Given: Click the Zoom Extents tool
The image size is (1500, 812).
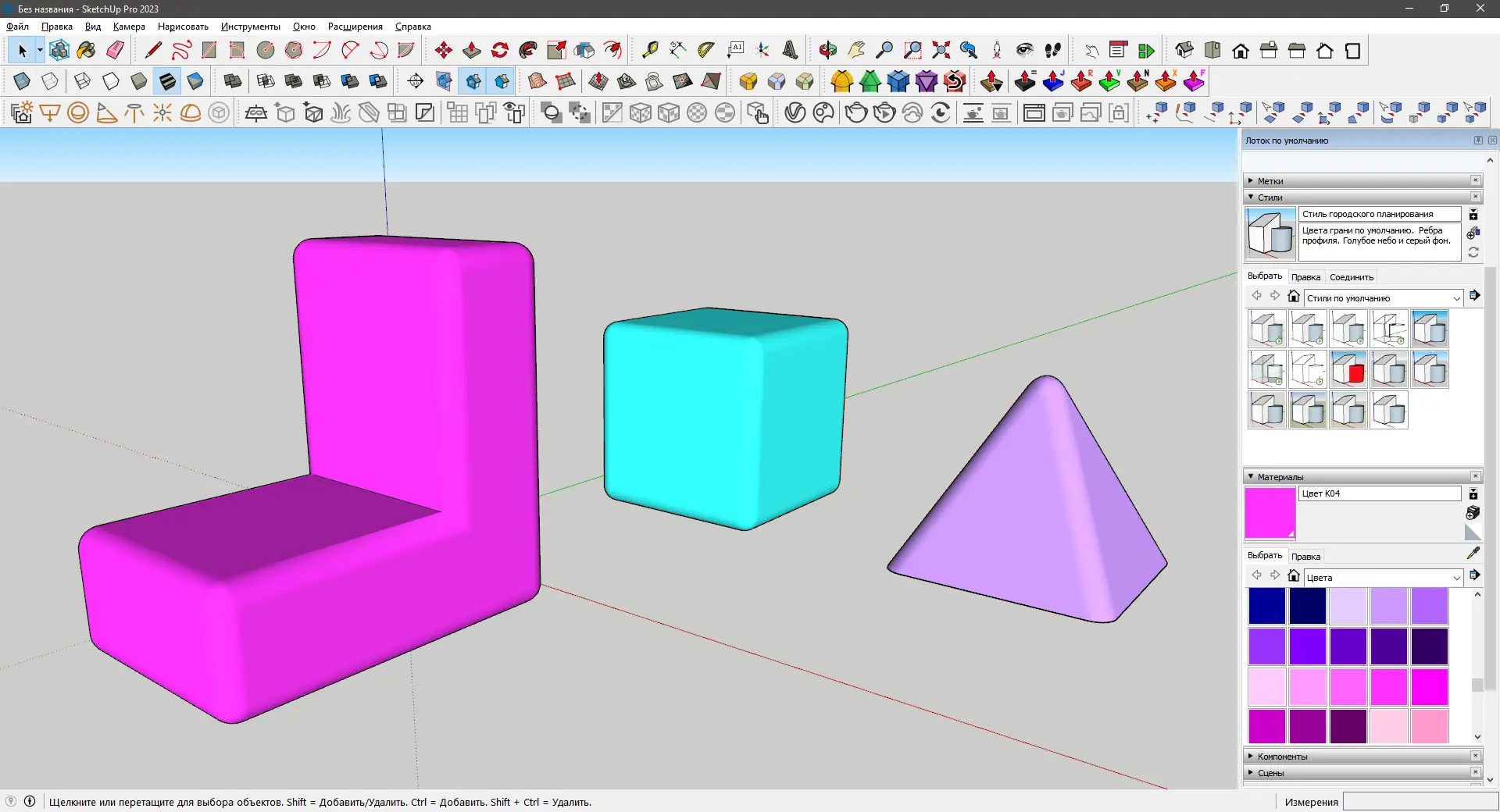Looking at the screenshot, I should point(941,51).
